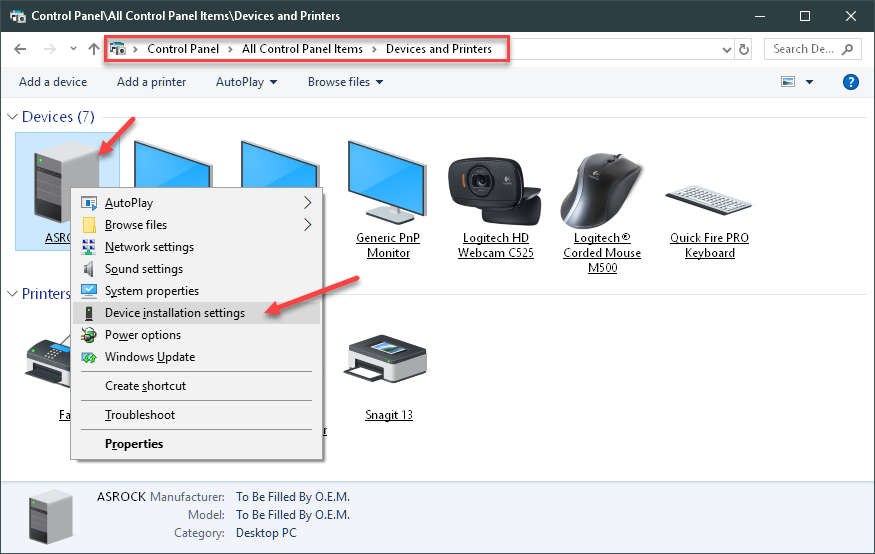Open the AutoPlay toolbar dropdown
The image size is (875, 554).
pyautogui.click(x=273, y=82)
